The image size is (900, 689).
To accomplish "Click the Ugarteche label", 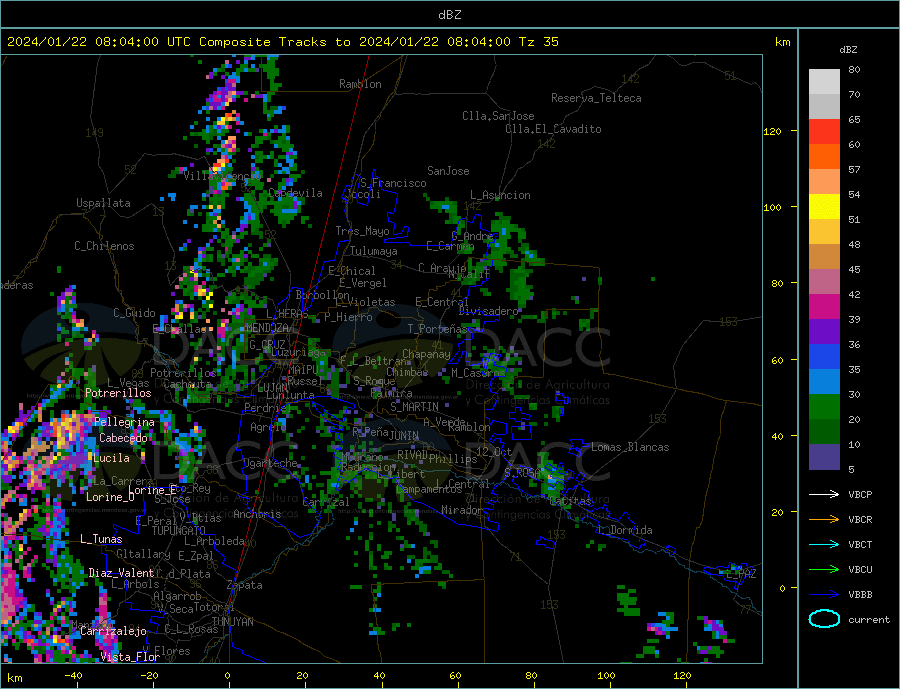I will [x=270, y=463].
